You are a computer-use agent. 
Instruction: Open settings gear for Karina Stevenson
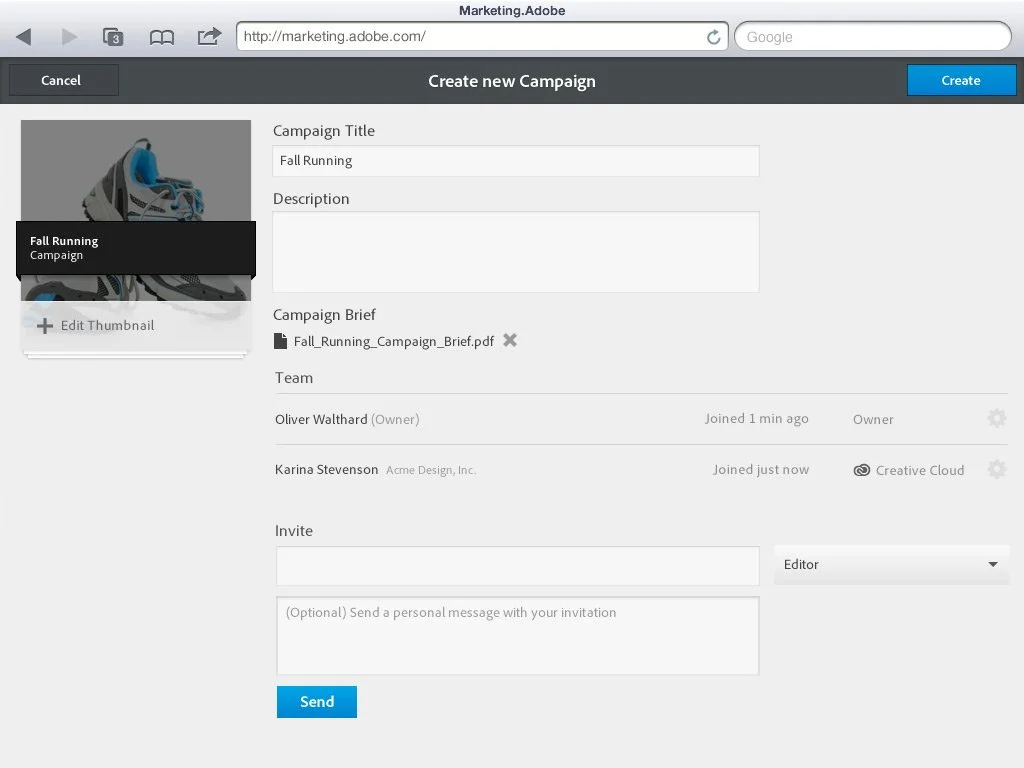click(997, 469)
